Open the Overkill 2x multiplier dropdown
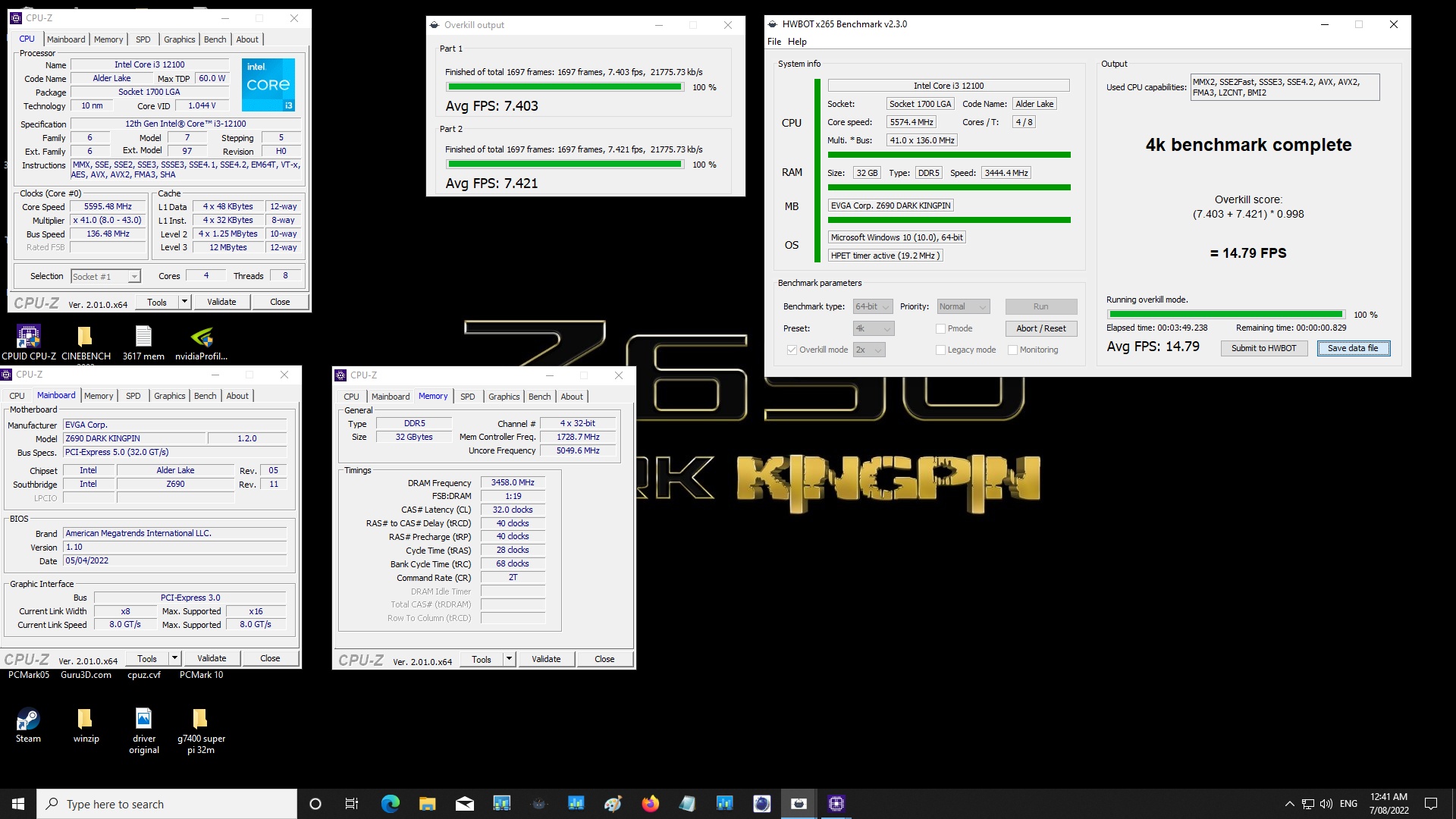1456x819 pixels. [869, 350]
